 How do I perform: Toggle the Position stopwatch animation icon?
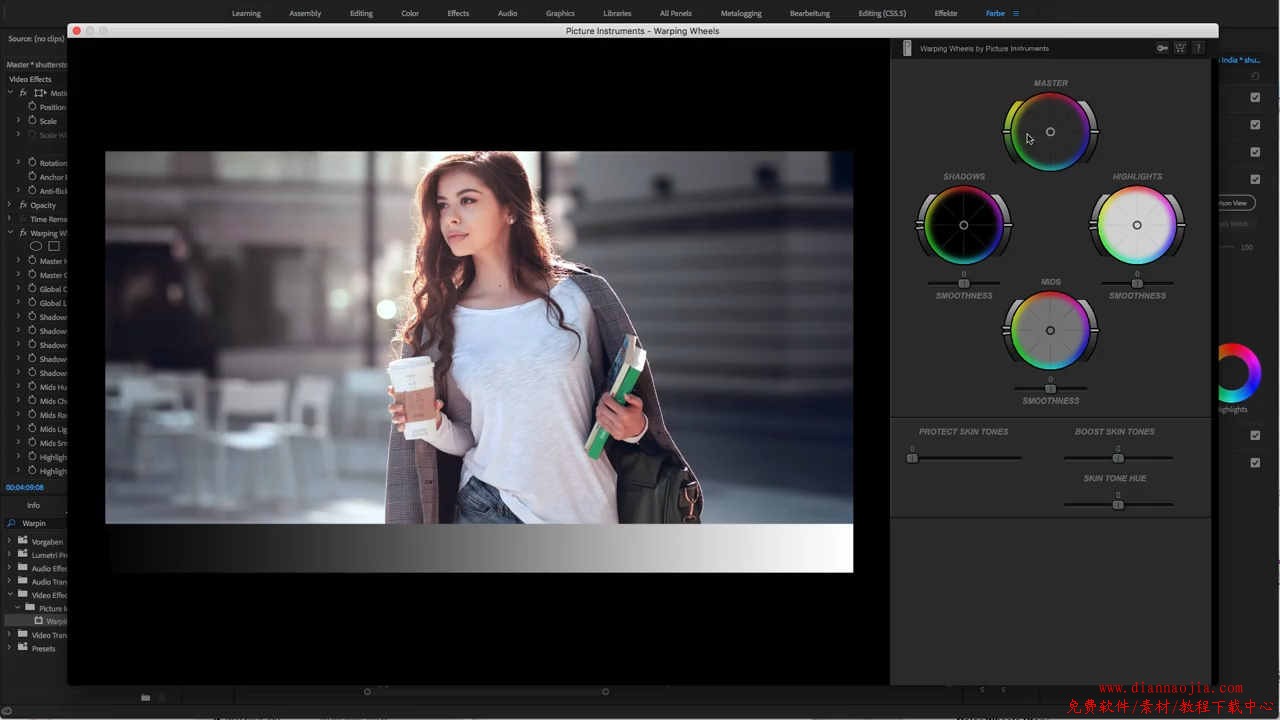point(32,107)
